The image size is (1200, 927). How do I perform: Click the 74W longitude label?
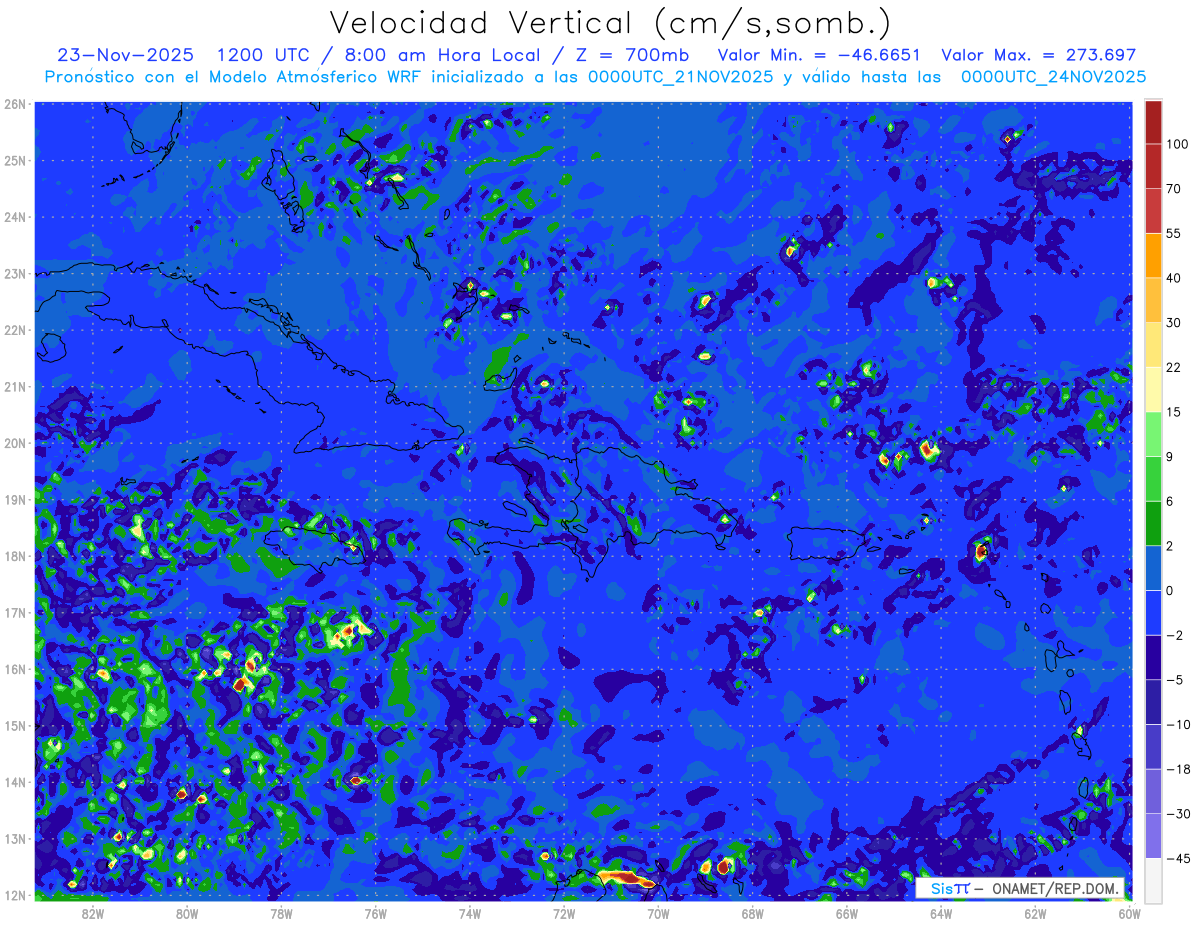pos(470,913)
